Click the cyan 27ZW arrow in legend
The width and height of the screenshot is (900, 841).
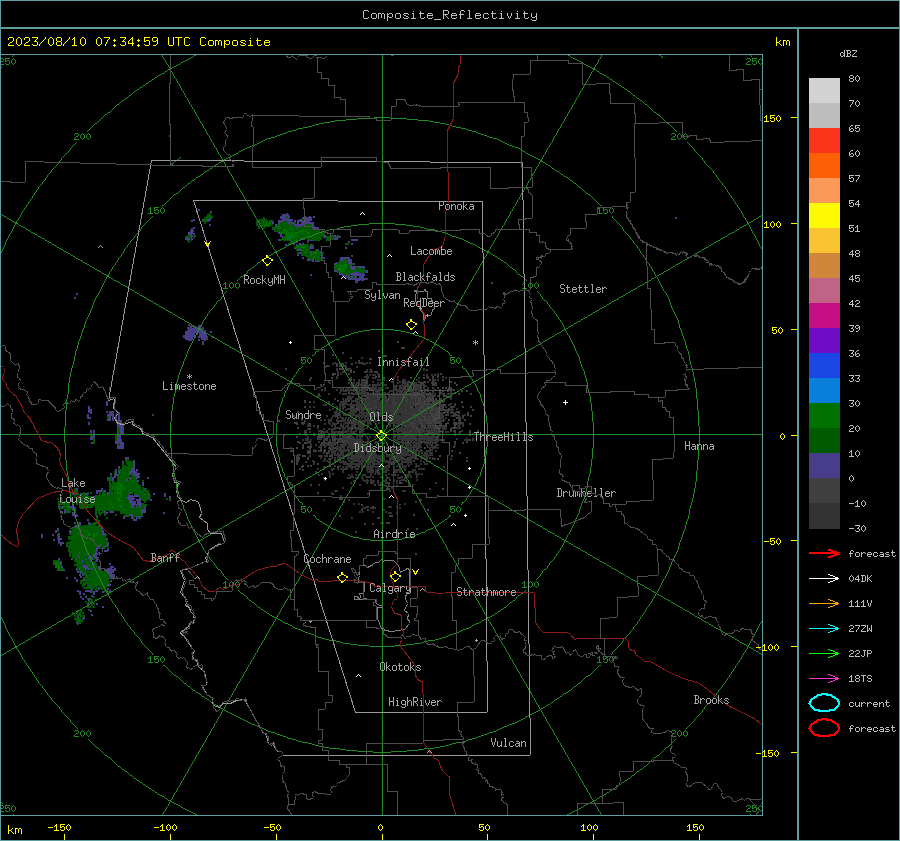(824, 629)
